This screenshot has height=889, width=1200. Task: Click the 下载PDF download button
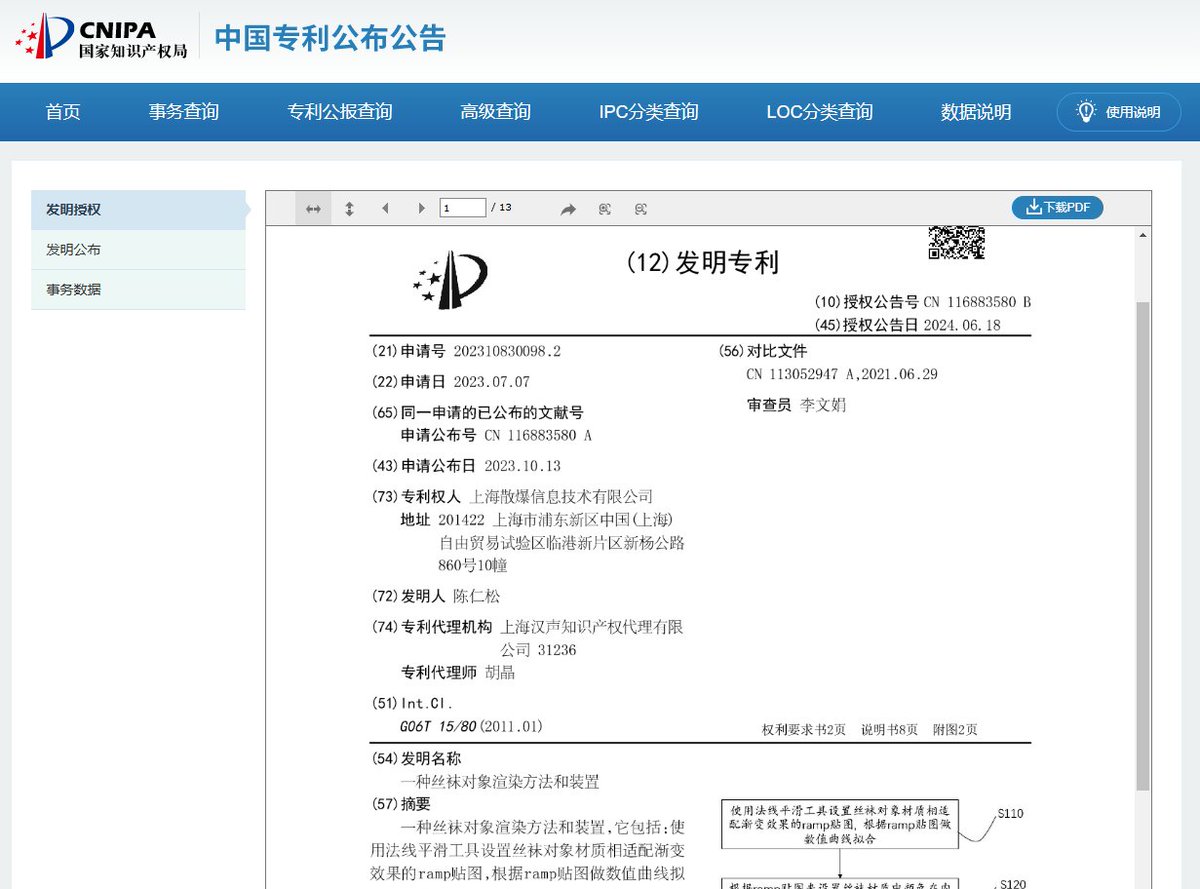click(1058, 207)
